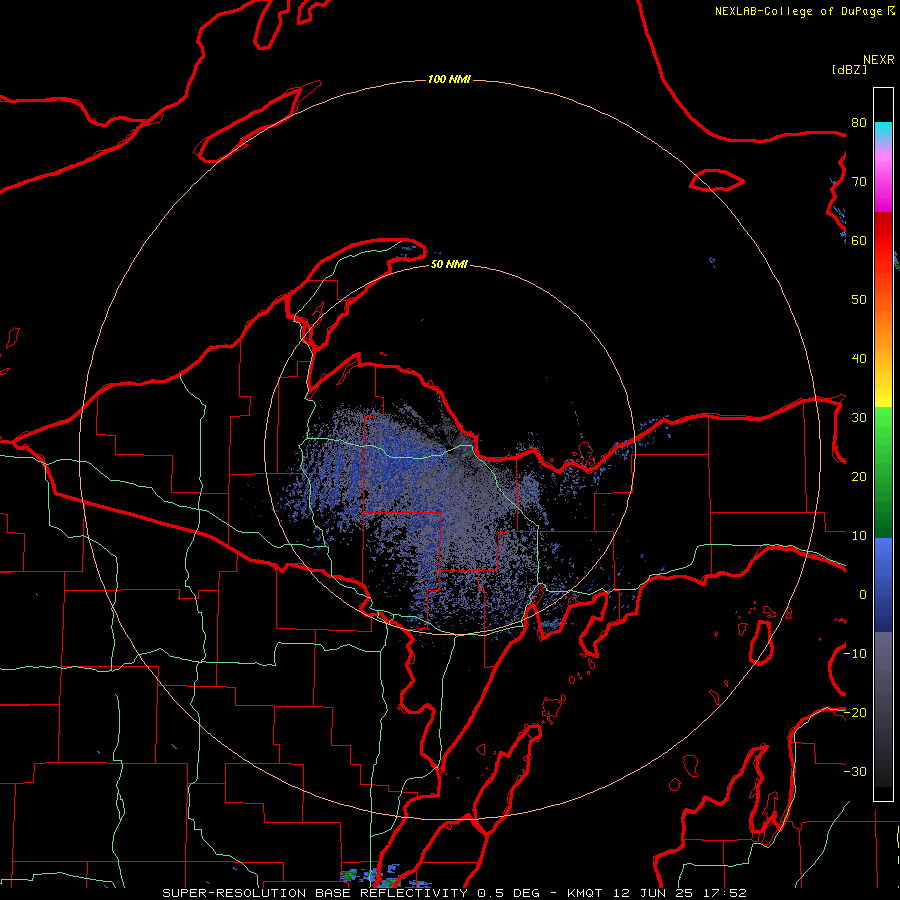Click the 12 JUN 25 date in caption

pyautogui.click(x=655, y=893)
